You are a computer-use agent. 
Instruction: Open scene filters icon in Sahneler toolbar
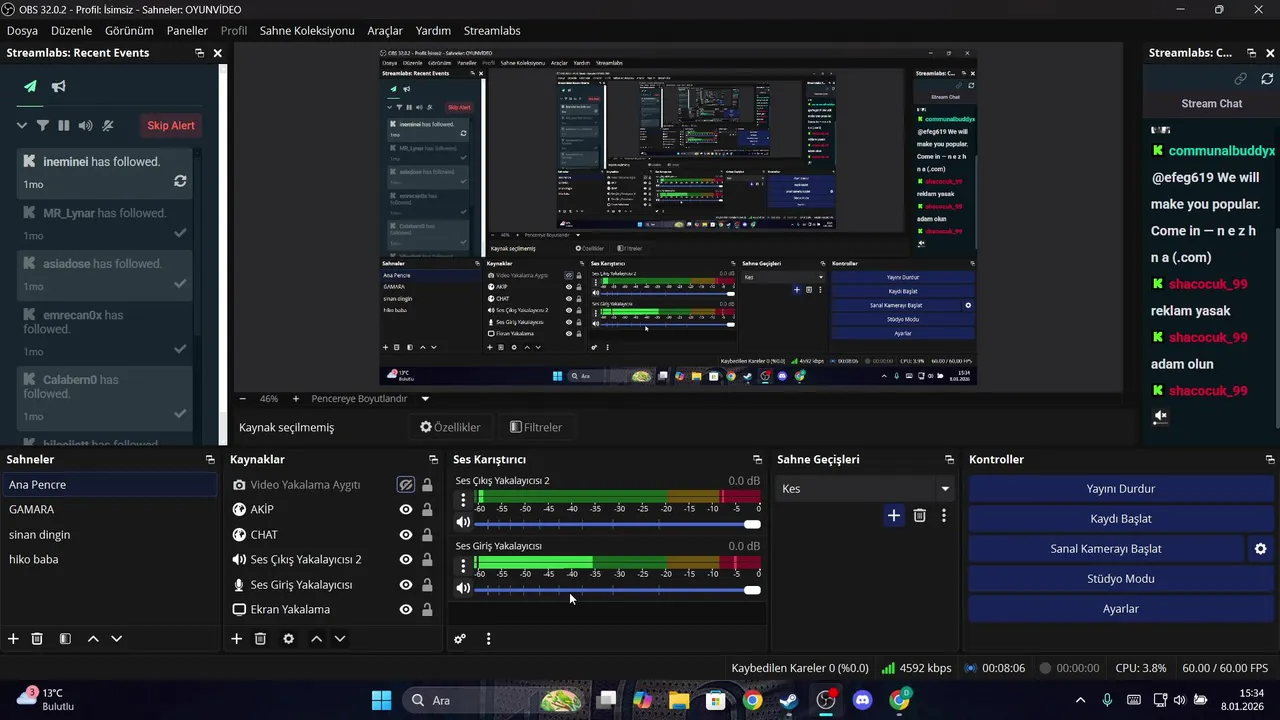pos(65,638)
